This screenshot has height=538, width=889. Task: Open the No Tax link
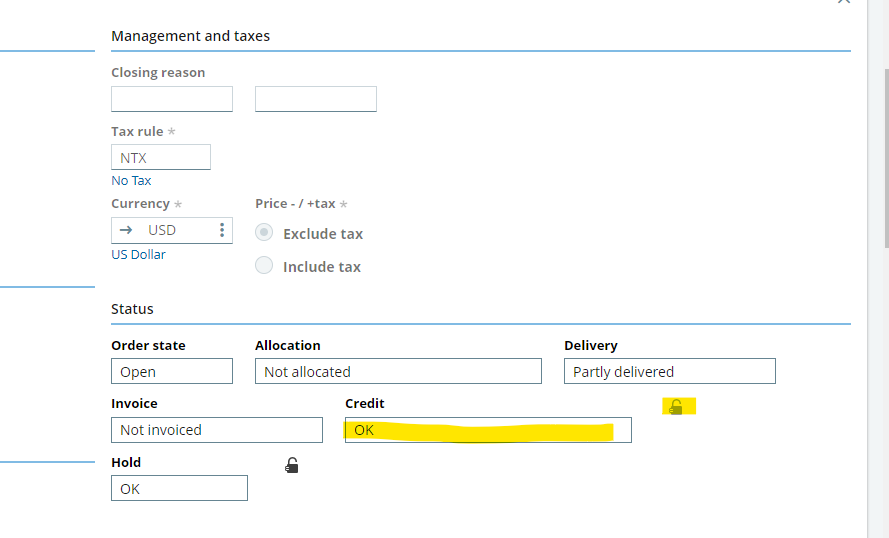[131, 181]
